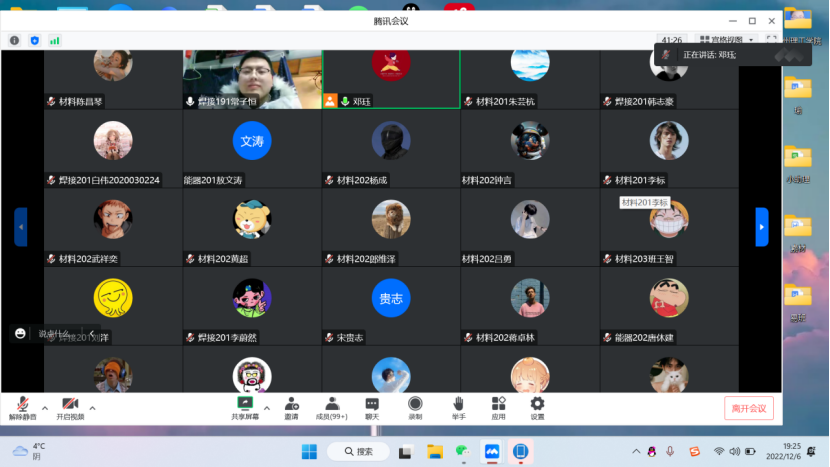The width and height of the screenshot is (830, 467).
Task: Unmute microphone with 解除静音
Action: [x=22, y=405]
